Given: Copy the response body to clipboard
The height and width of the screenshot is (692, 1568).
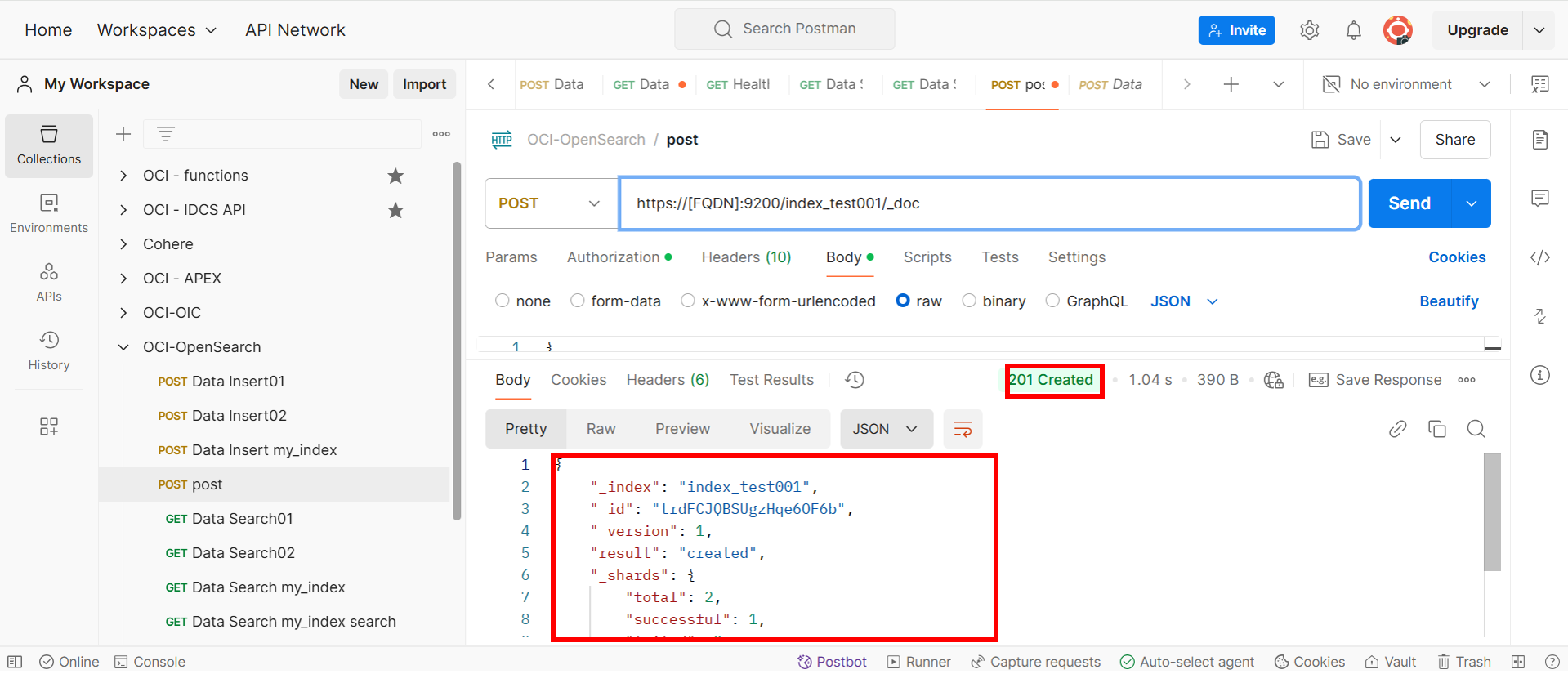Looking at the screenshot, I should [1437, 429].
